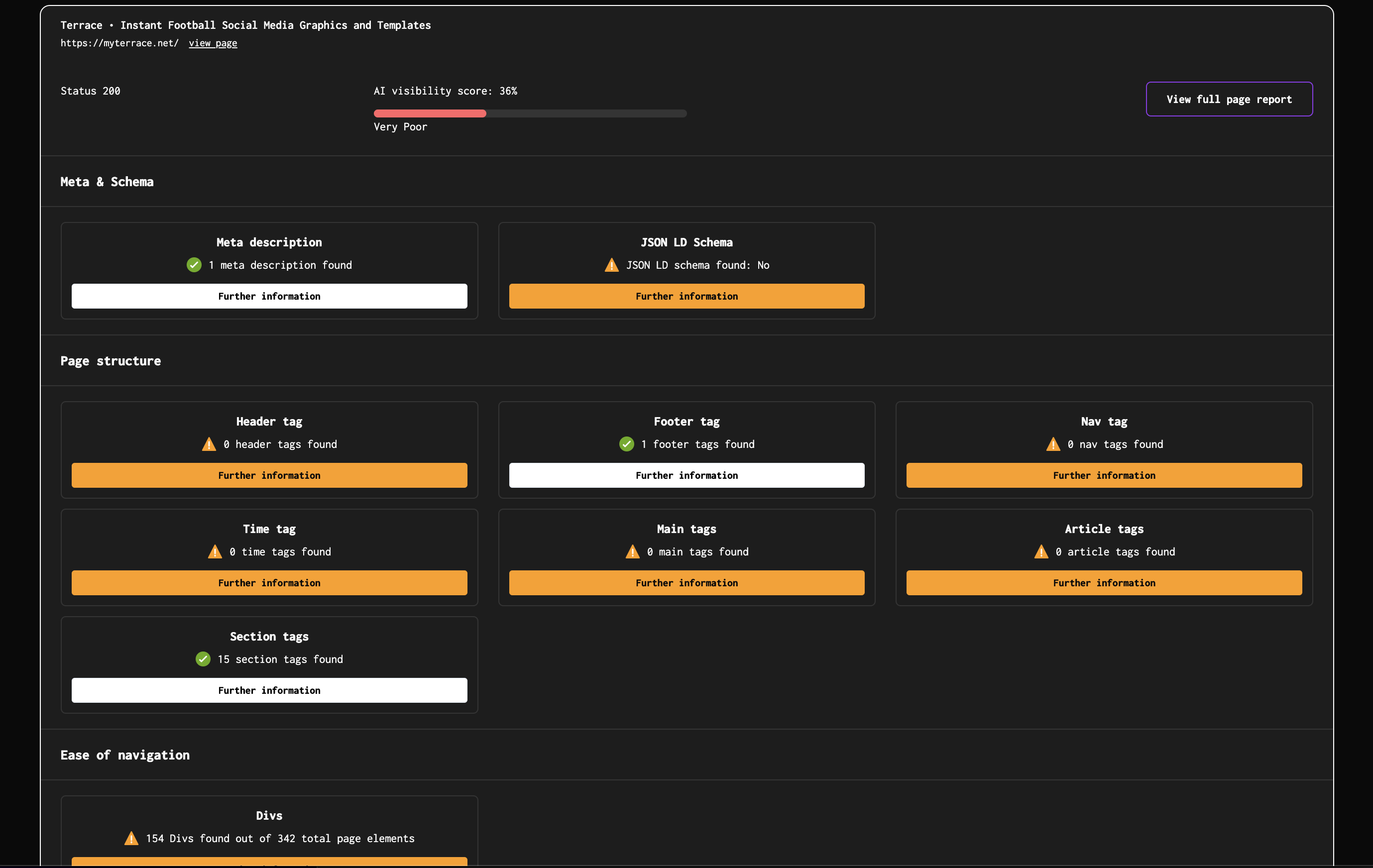The height and width of the screenshot is (868, 1373).
Task: Show Further information for Header tag
Action: 269,475
